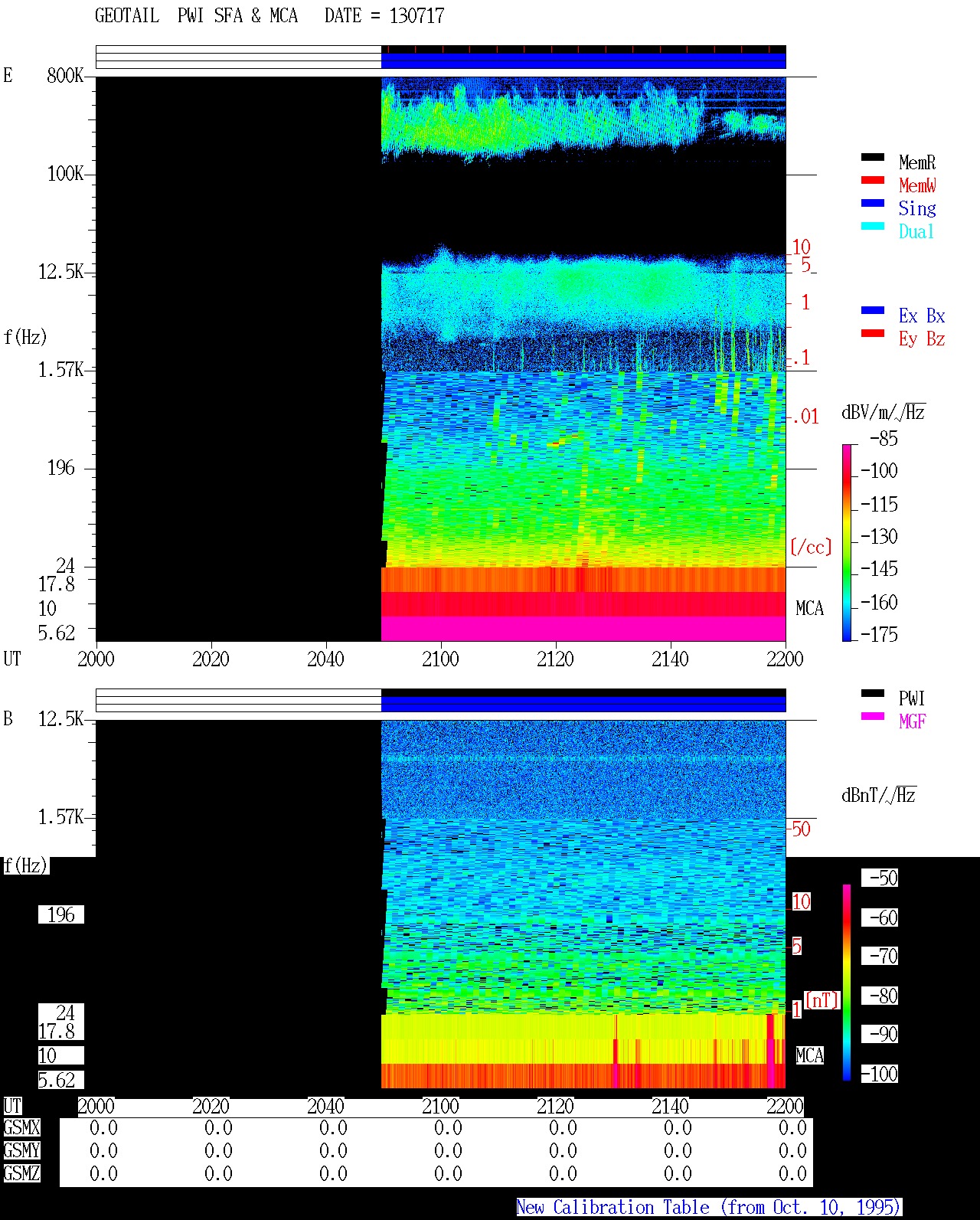Click the GSMY row label
Viewport: 980px width, 1220px height.
(x=22, y=1151)
